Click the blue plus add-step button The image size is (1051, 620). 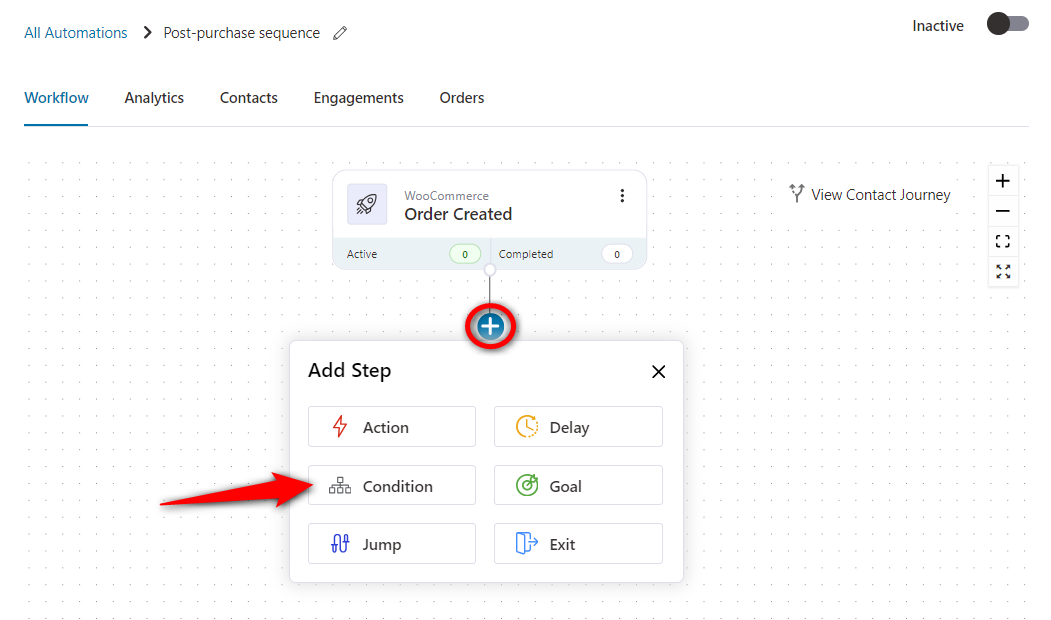coord(490,326)
